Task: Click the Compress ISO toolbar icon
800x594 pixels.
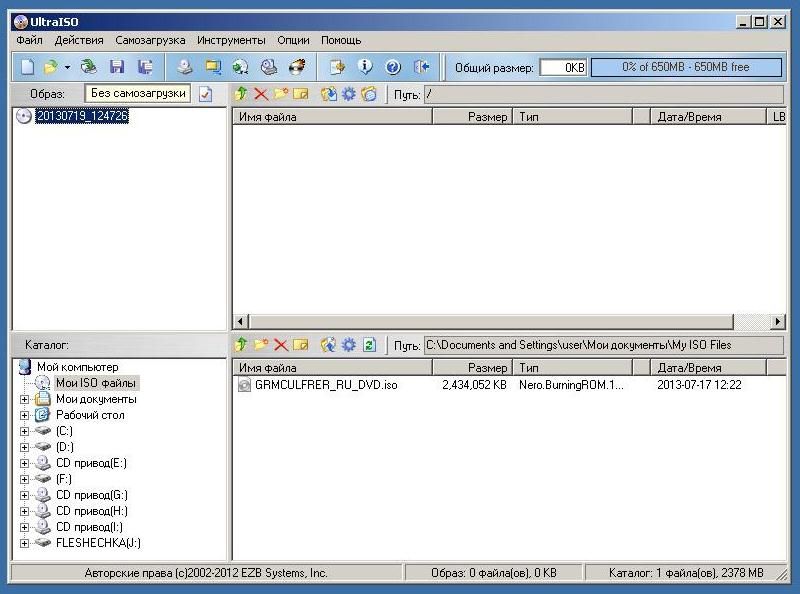Action: [x=213, y=67]
